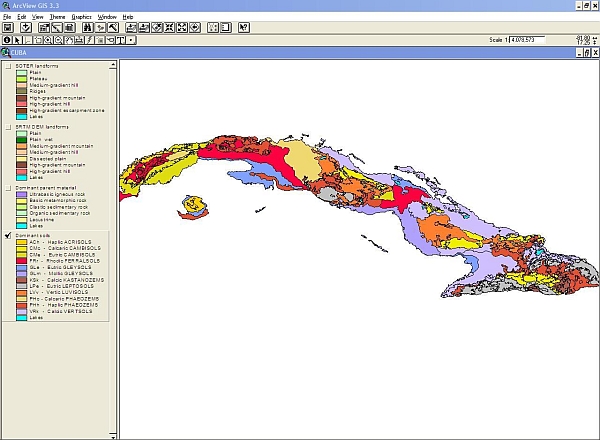This screenshot has width=600, height=440.
Task: Check the Dominant parent material theme box
Action: pyautogui.click(x=8, y=187)
